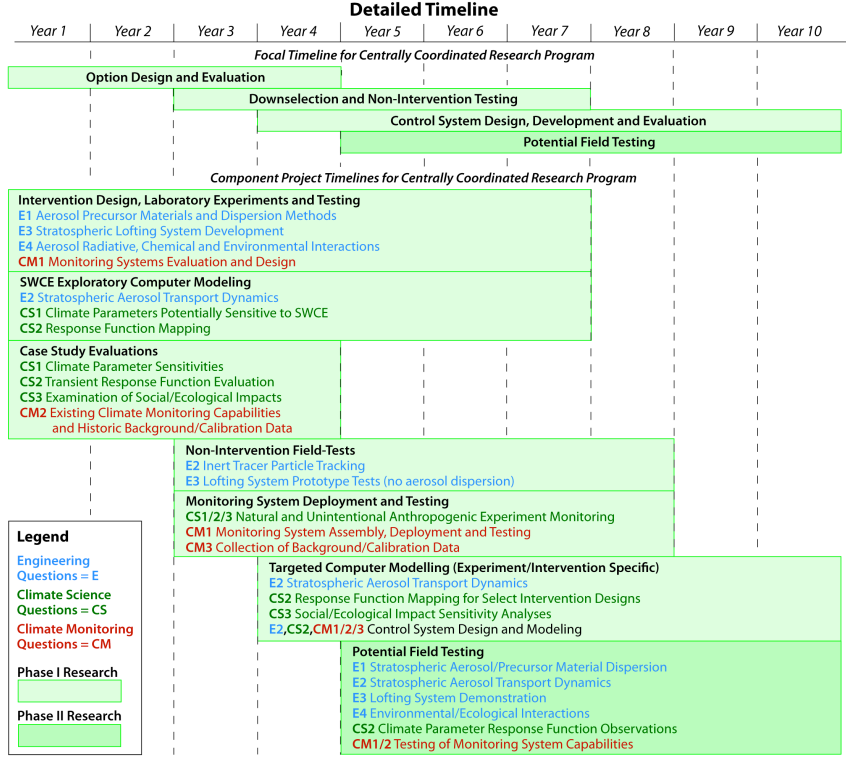Click 'CS1/2/3 Natural and Unintentional Anthropogenic Experiment Monitoring'

[400, 517]
